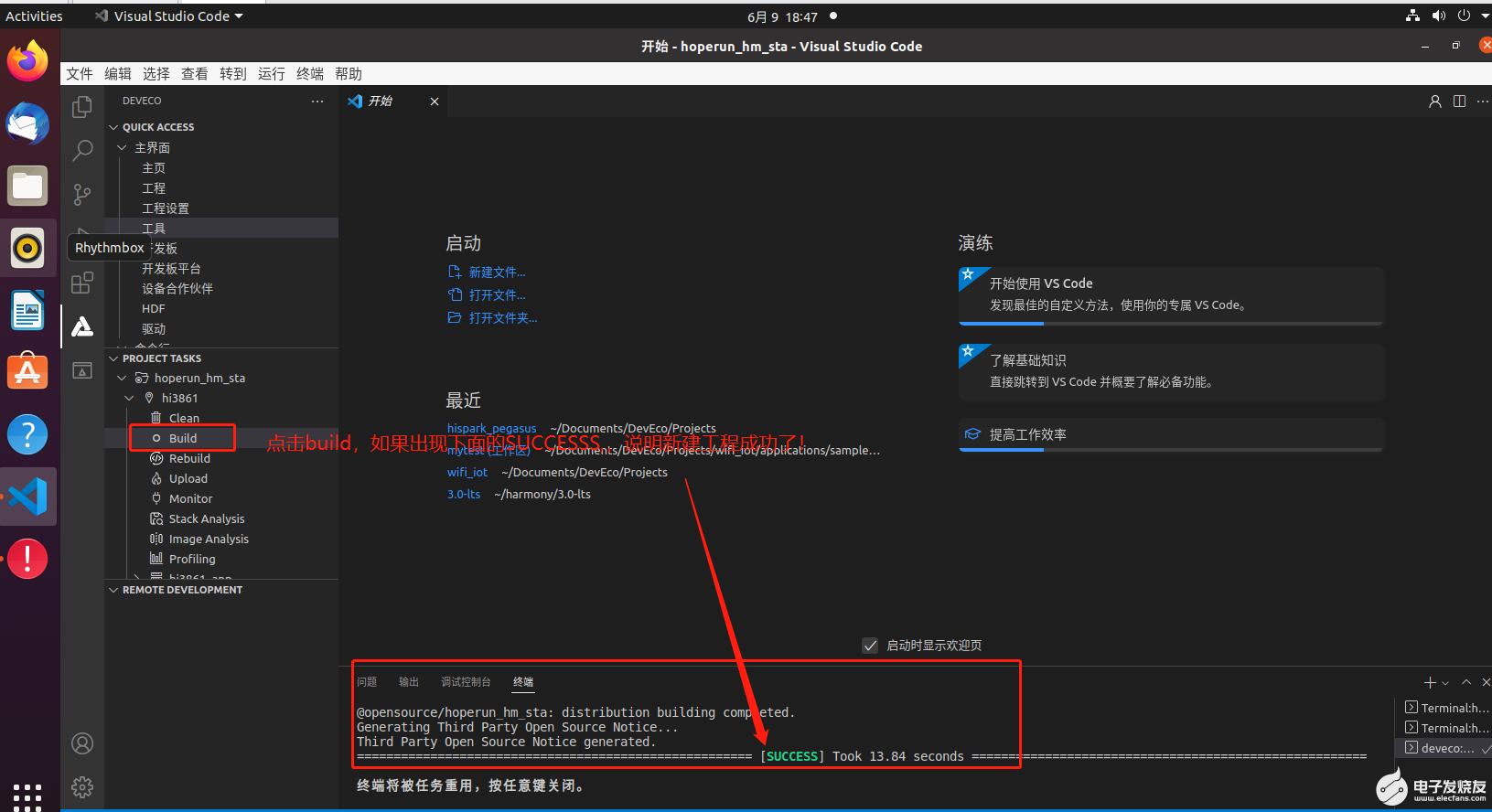Open the Accounts icon in activity bar

coord(82,743)
